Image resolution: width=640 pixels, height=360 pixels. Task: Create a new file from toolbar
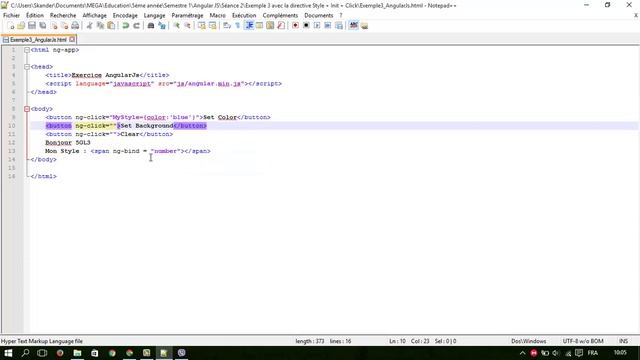pyautogui.click(x=11, y=26)
